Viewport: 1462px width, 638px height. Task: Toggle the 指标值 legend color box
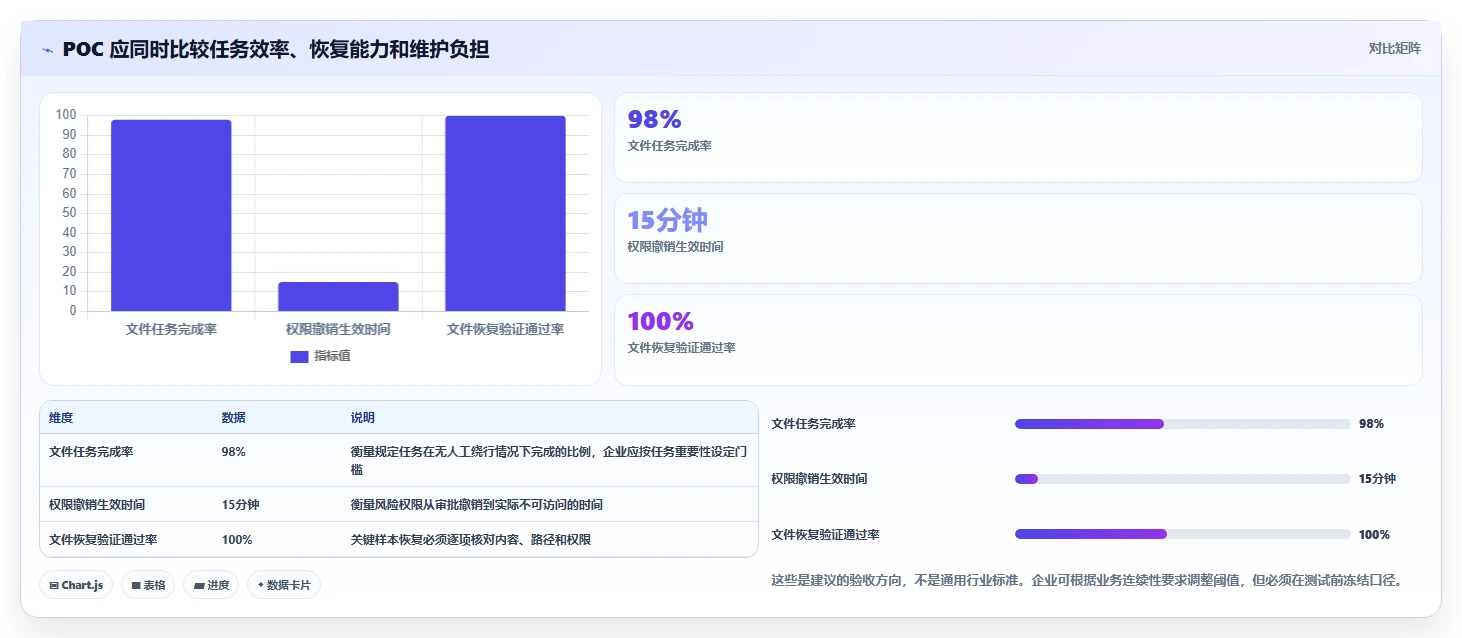pyautogui.click(x=299, y=357)
